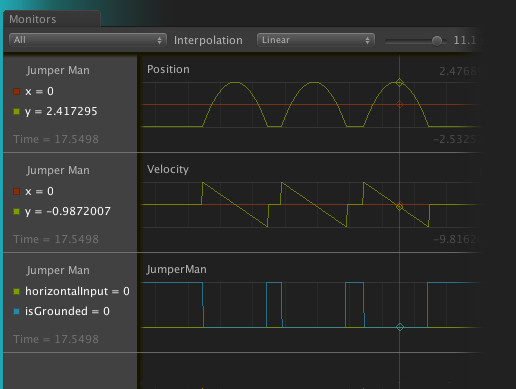Click the Jumper Man heading above horizontalInput
The height and width of the screenshot is (389, 516).
(58, 270)
